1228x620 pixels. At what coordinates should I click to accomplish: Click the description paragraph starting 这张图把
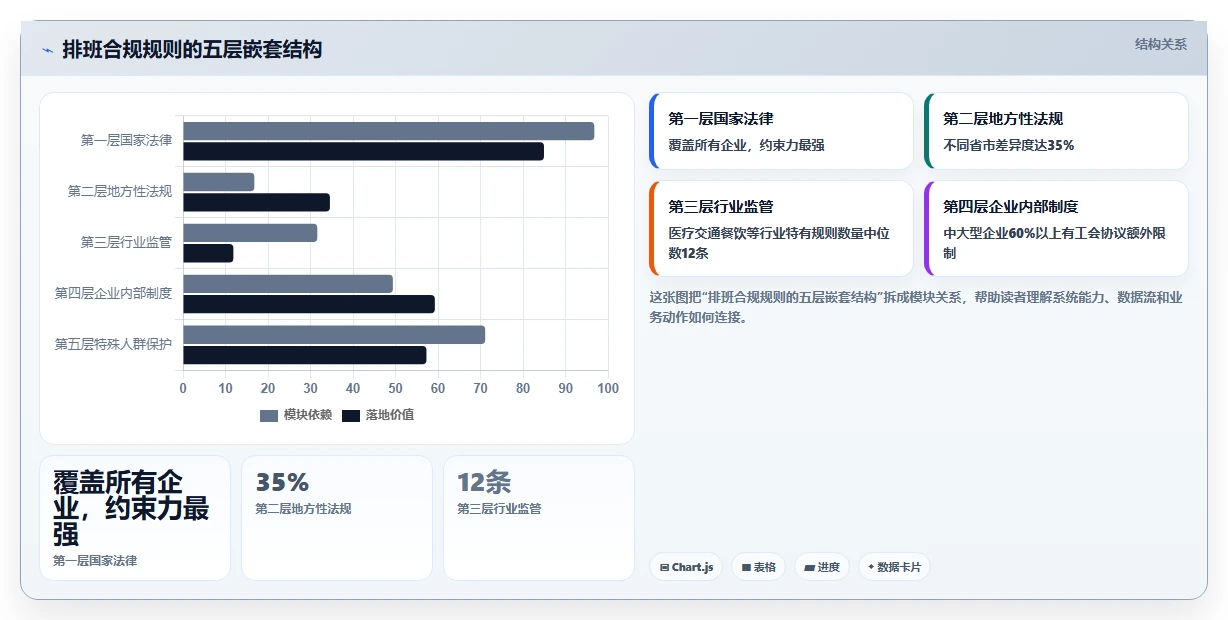[x=916, y=308]
